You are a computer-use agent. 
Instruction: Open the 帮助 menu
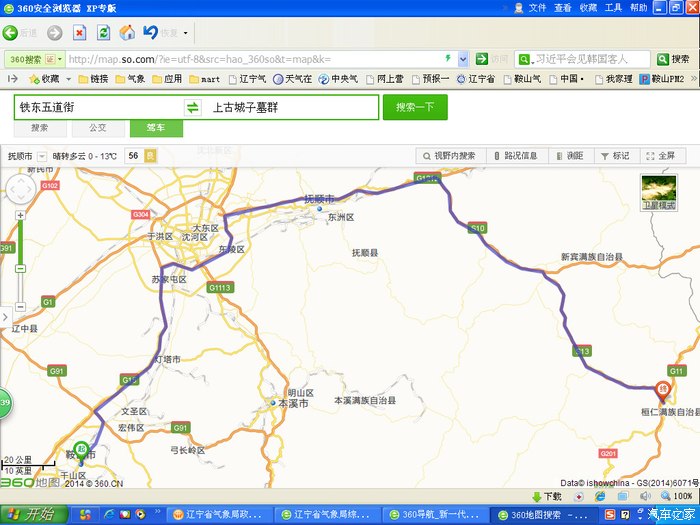(638, 8)
